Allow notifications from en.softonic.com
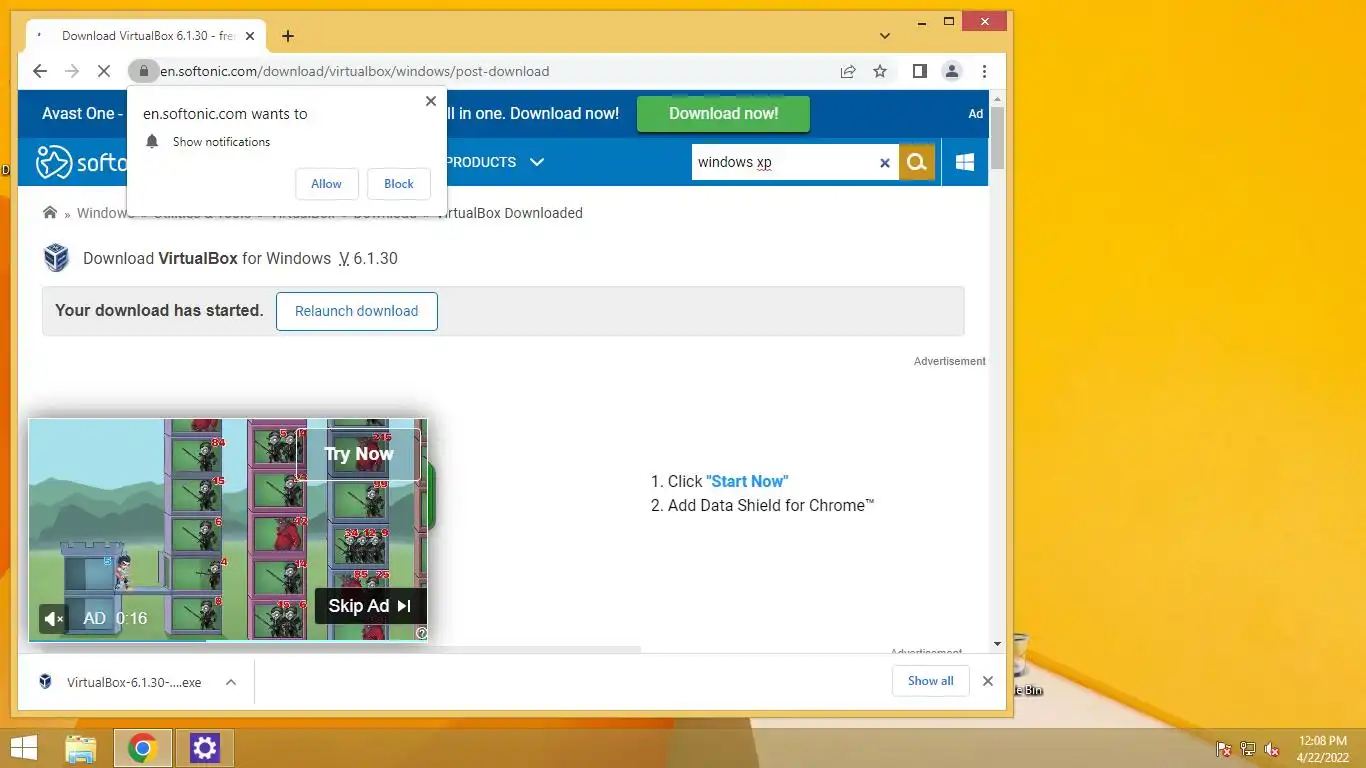The height and width of the screenshot is (768, 1366). click(x=326, y=184)
